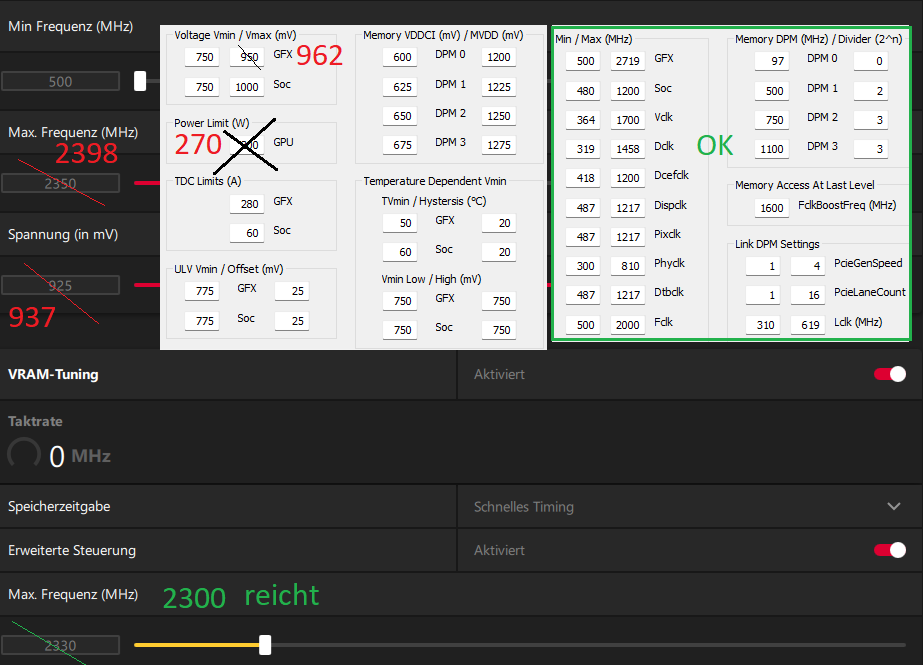Click the Lclk min field 310
The image size is (923, 665).
point(763,325)
